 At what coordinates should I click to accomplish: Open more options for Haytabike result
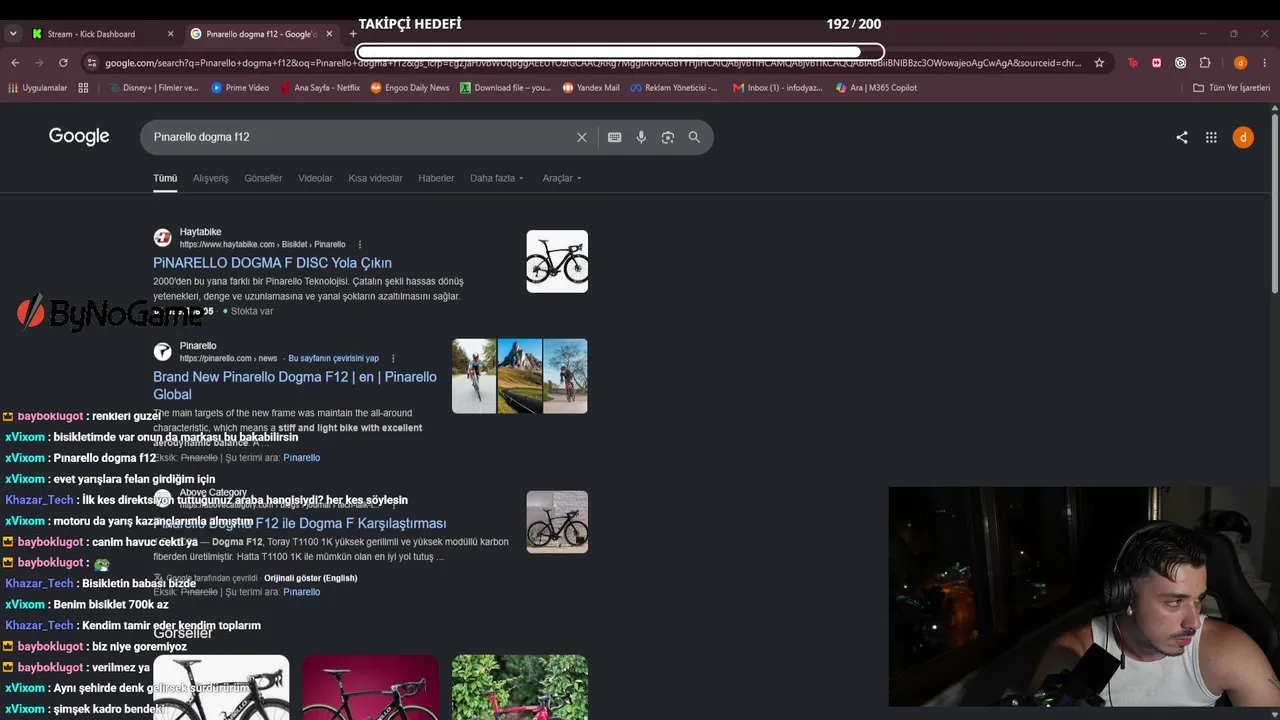tap(360, 244)
